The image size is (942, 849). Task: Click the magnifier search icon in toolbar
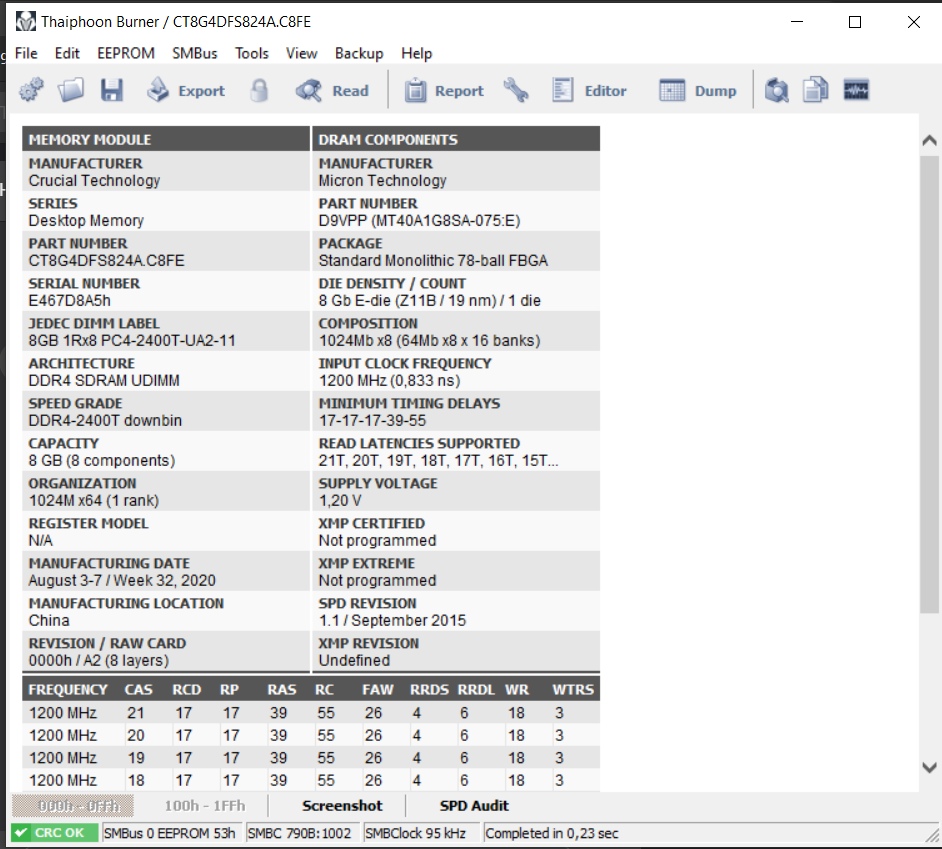pyautogui.click(x=776, y=91)
